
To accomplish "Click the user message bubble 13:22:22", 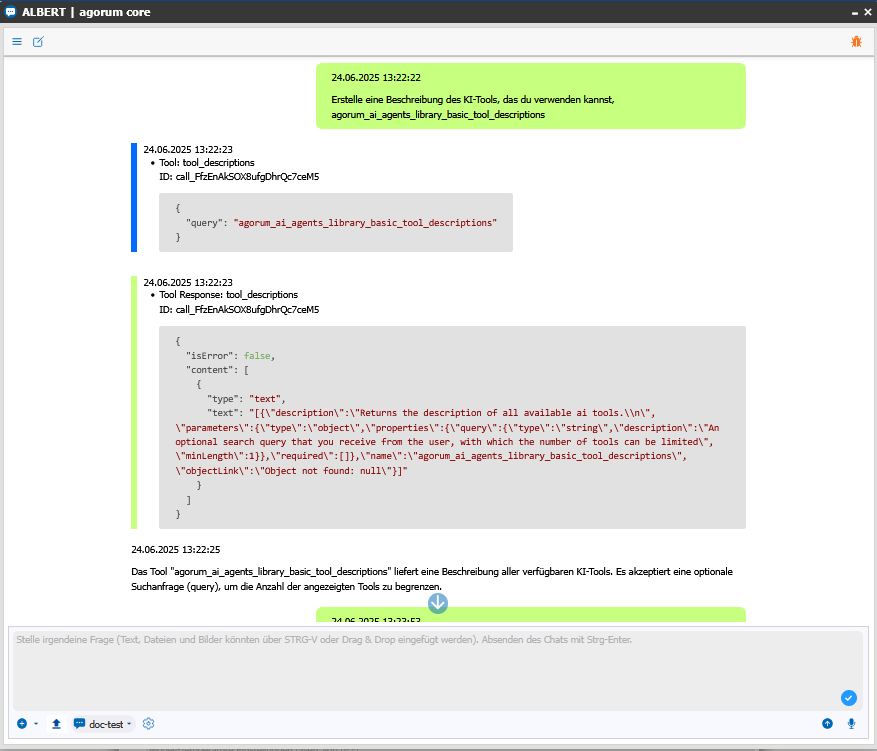I will pyautogui.click(x=531, y=96).
